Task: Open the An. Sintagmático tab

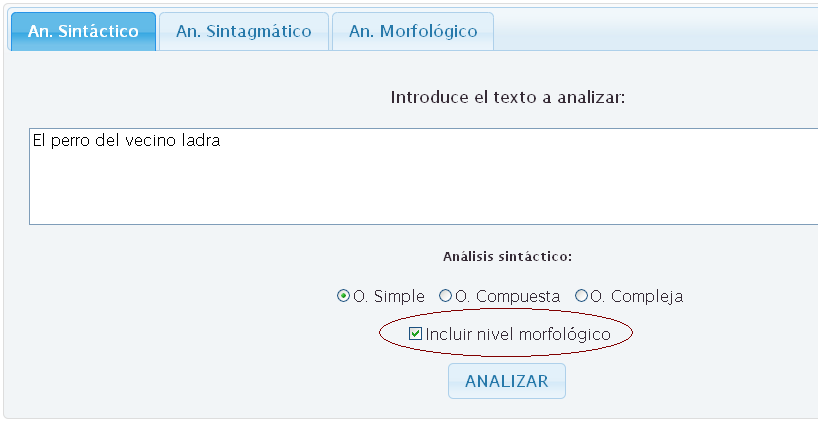Action: tap(244, 32)
